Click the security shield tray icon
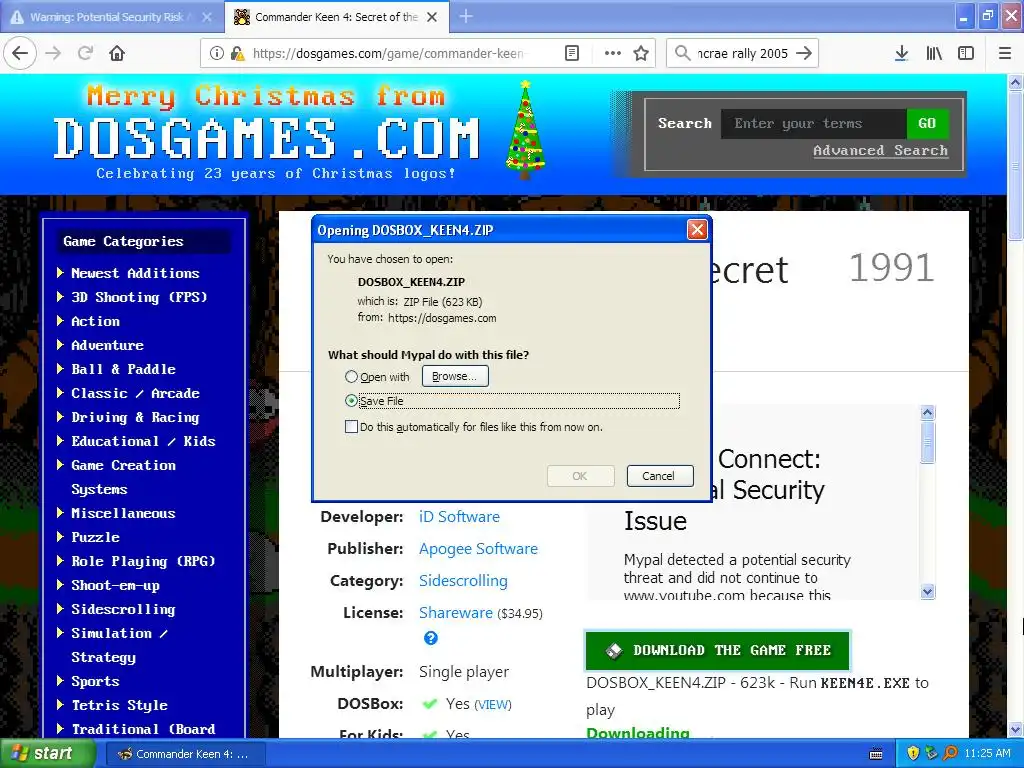Viewport: 1024px width, 768px height. coord(912,753)
